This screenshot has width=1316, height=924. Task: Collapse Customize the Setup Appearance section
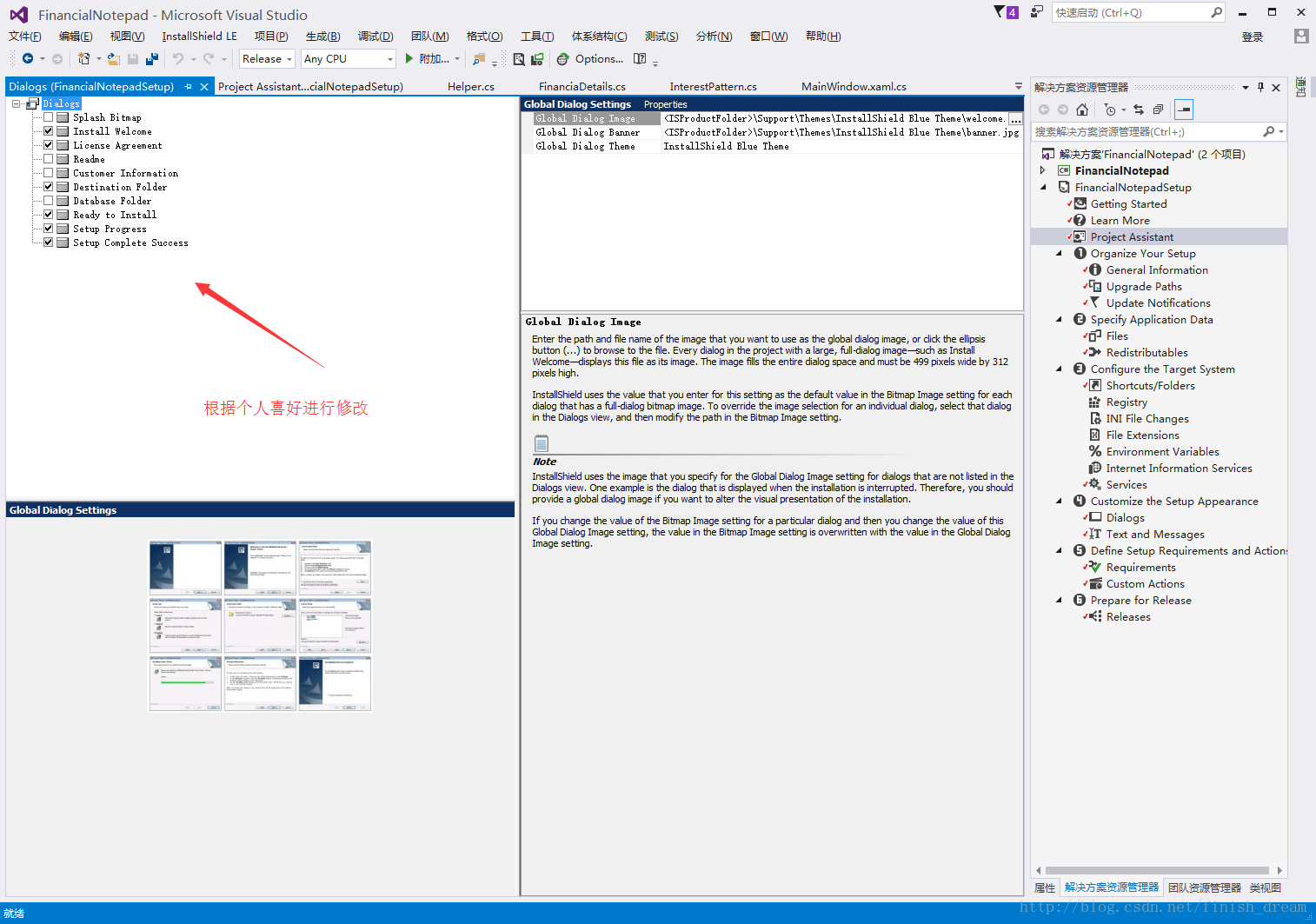1059,501
